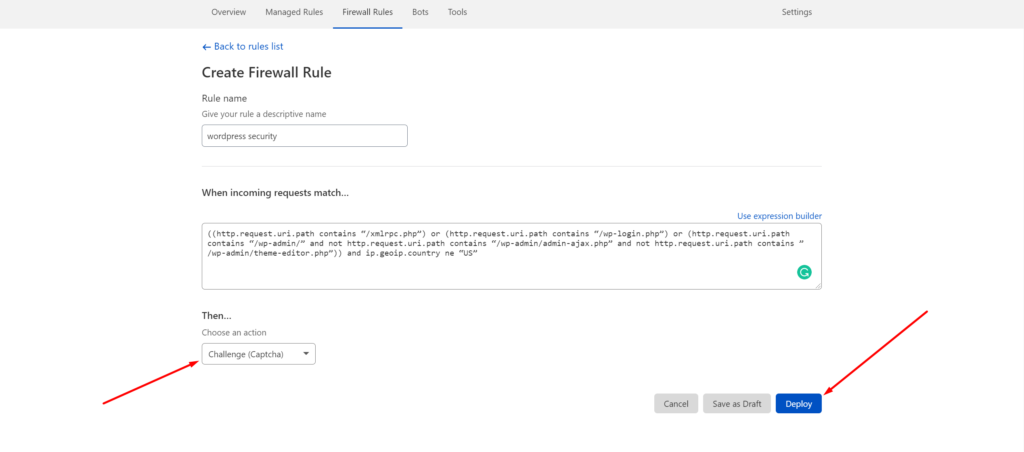Click the Choose an action label
The image size is (1024, 452).
pos(234,332)
